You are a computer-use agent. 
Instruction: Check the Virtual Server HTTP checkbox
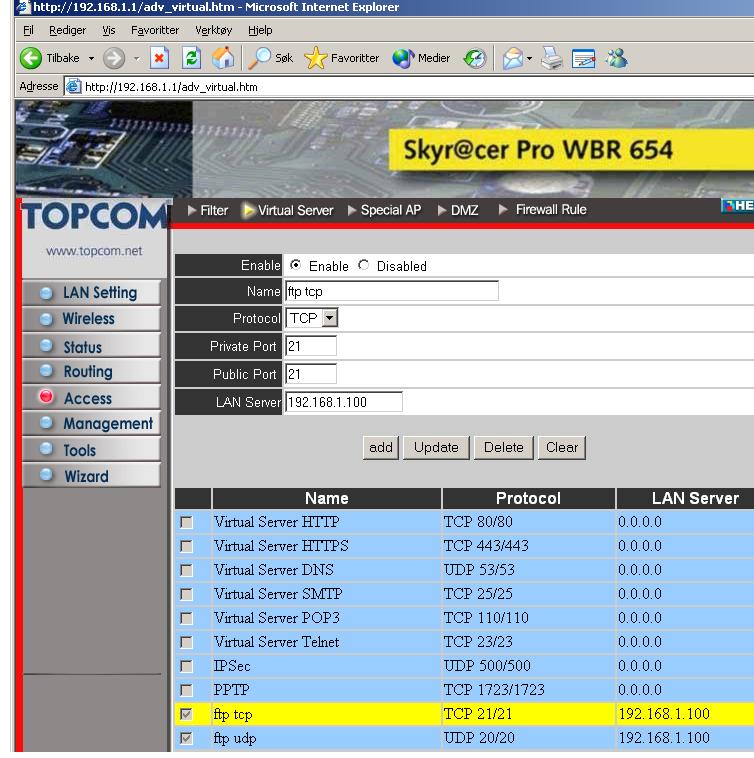[186, 522]
